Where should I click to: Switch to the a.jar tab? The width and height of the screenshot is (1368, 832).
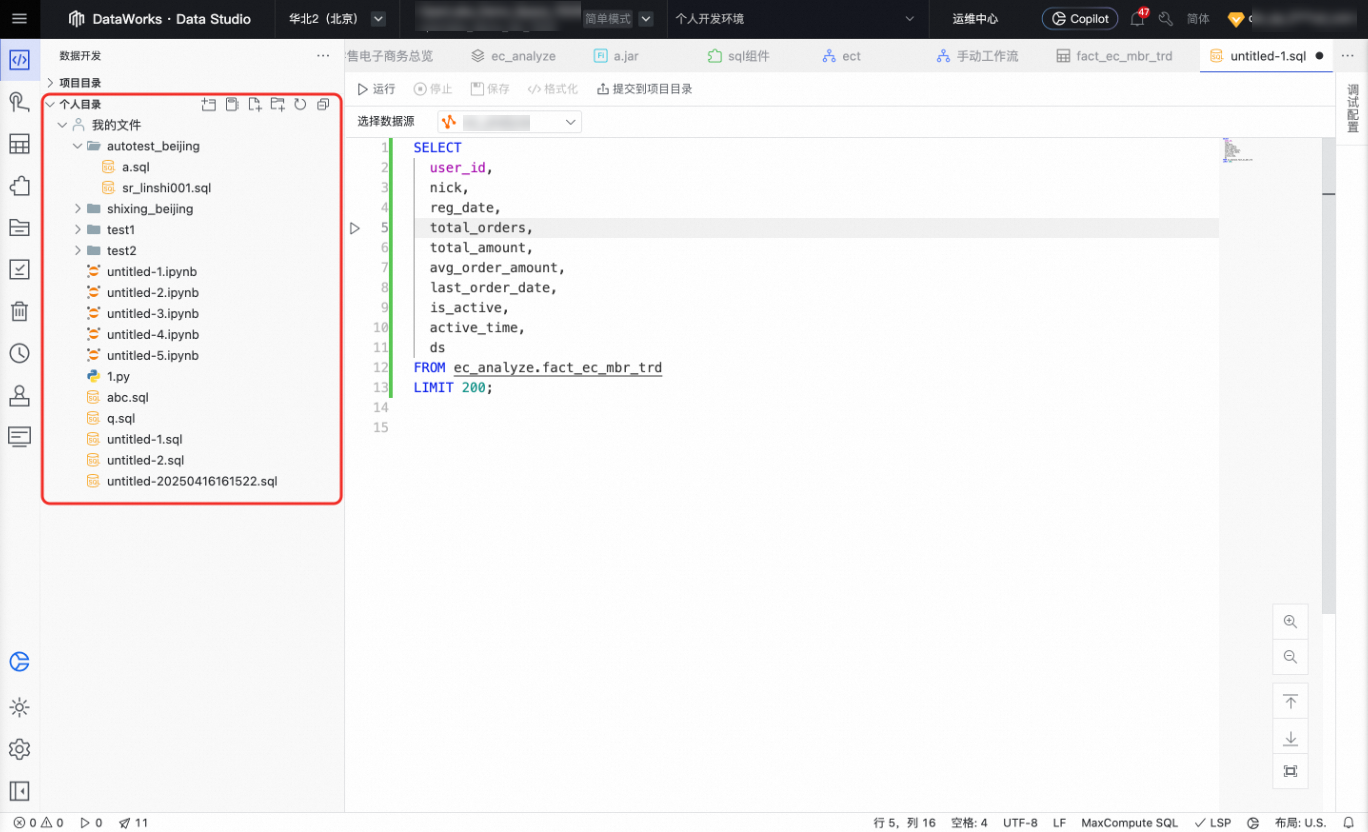click(616, 56)
